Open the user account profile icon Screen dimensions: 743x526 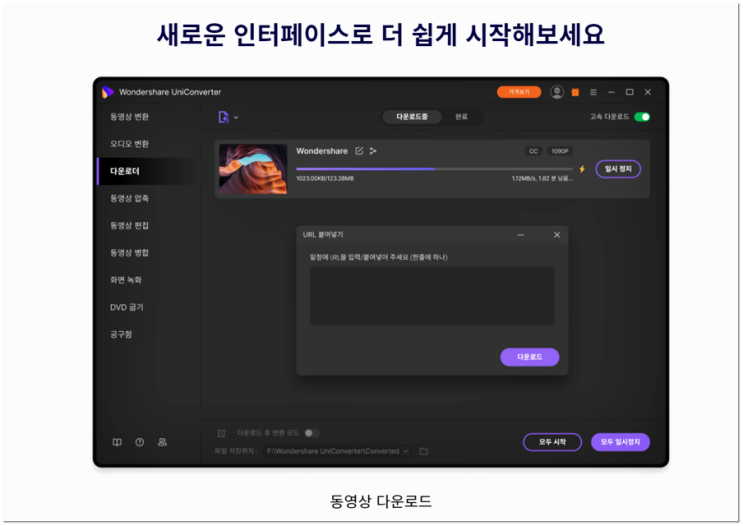pos(557,92)
